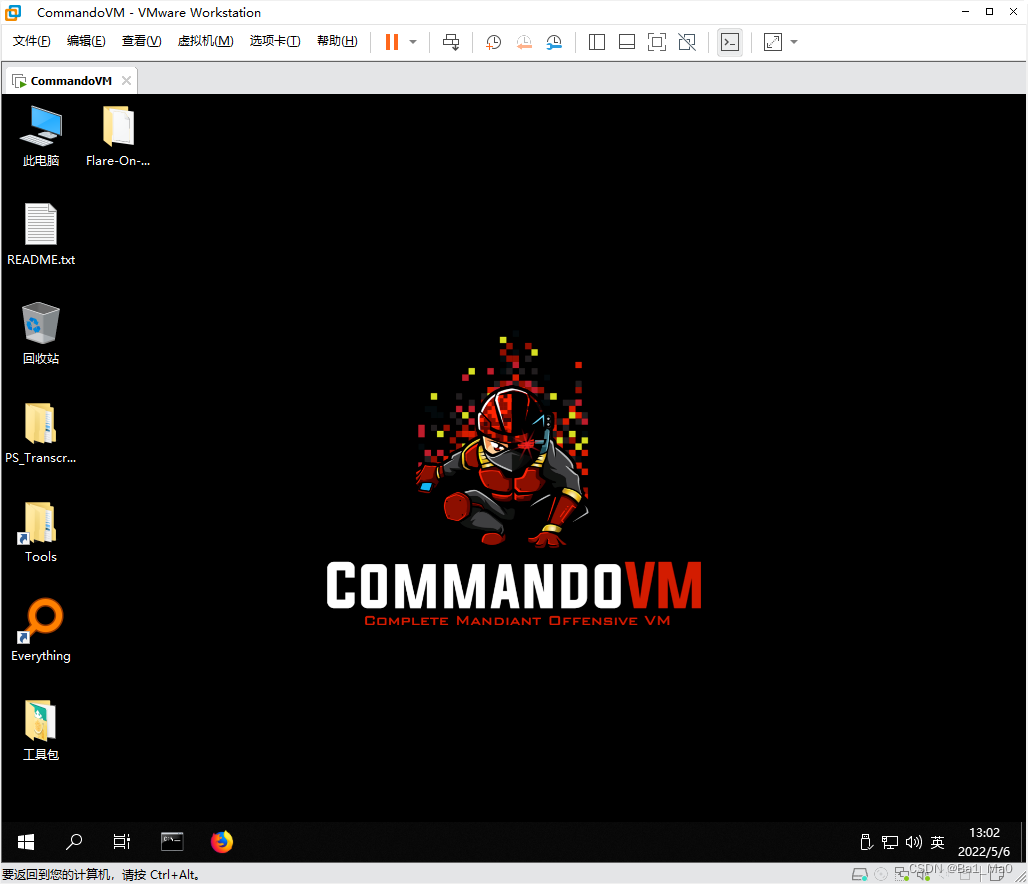
Task: Revert the VM to its snapshot
Action: [x=524, y=42]
